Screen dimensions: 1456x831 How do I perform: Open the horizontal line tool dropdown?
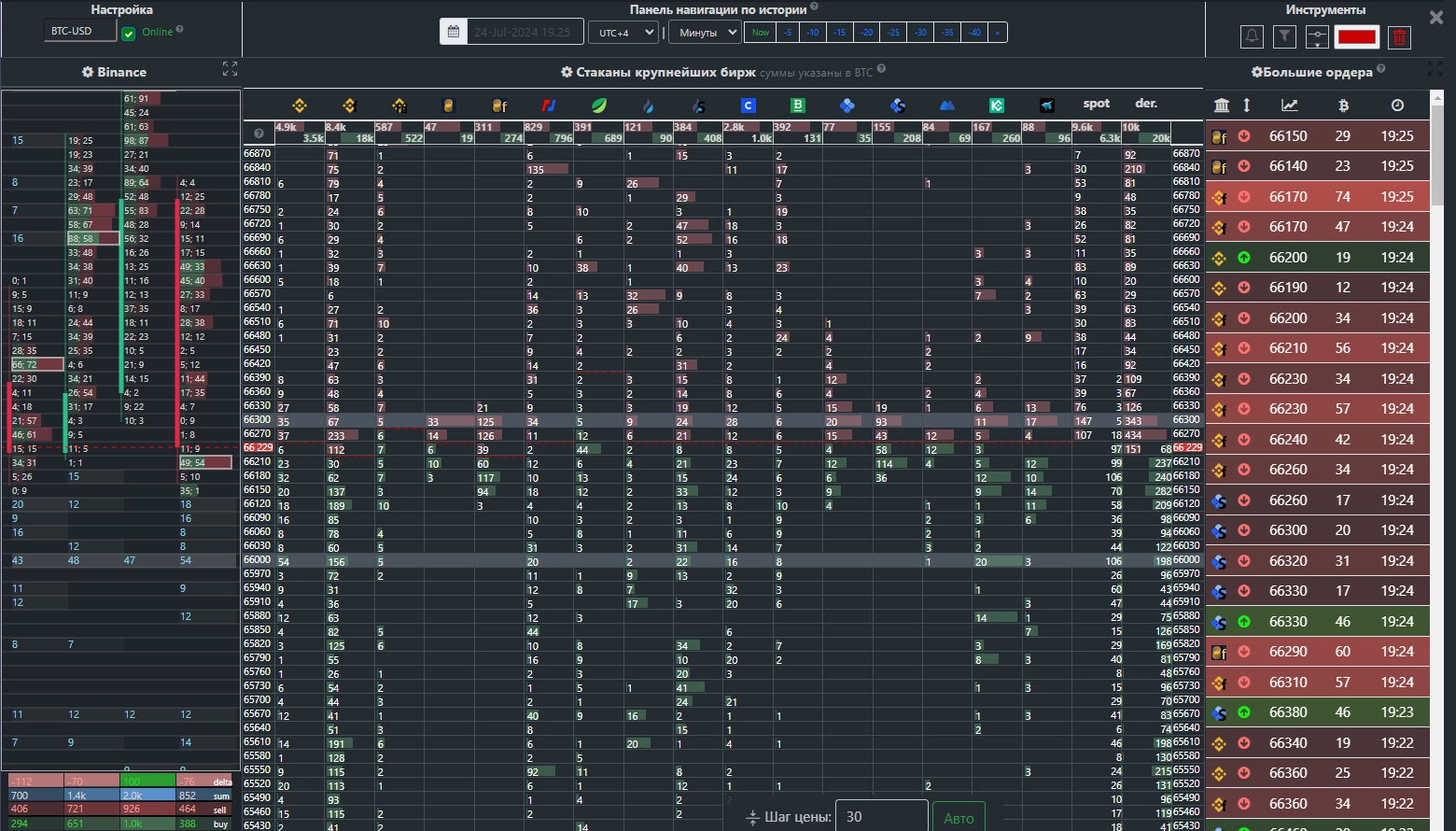[x=1316, y=37]
